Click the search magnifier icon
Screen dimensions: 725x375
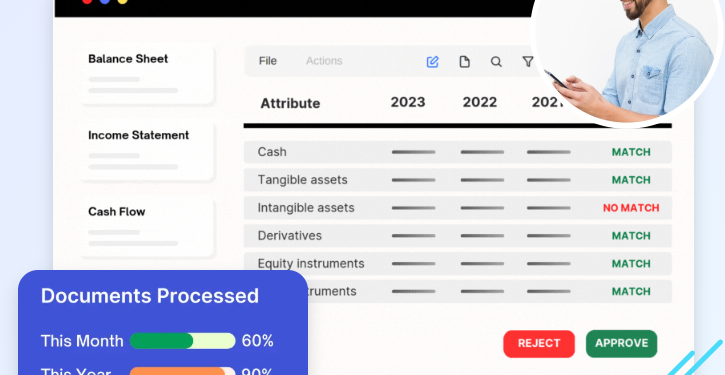(x=496, y=61)
